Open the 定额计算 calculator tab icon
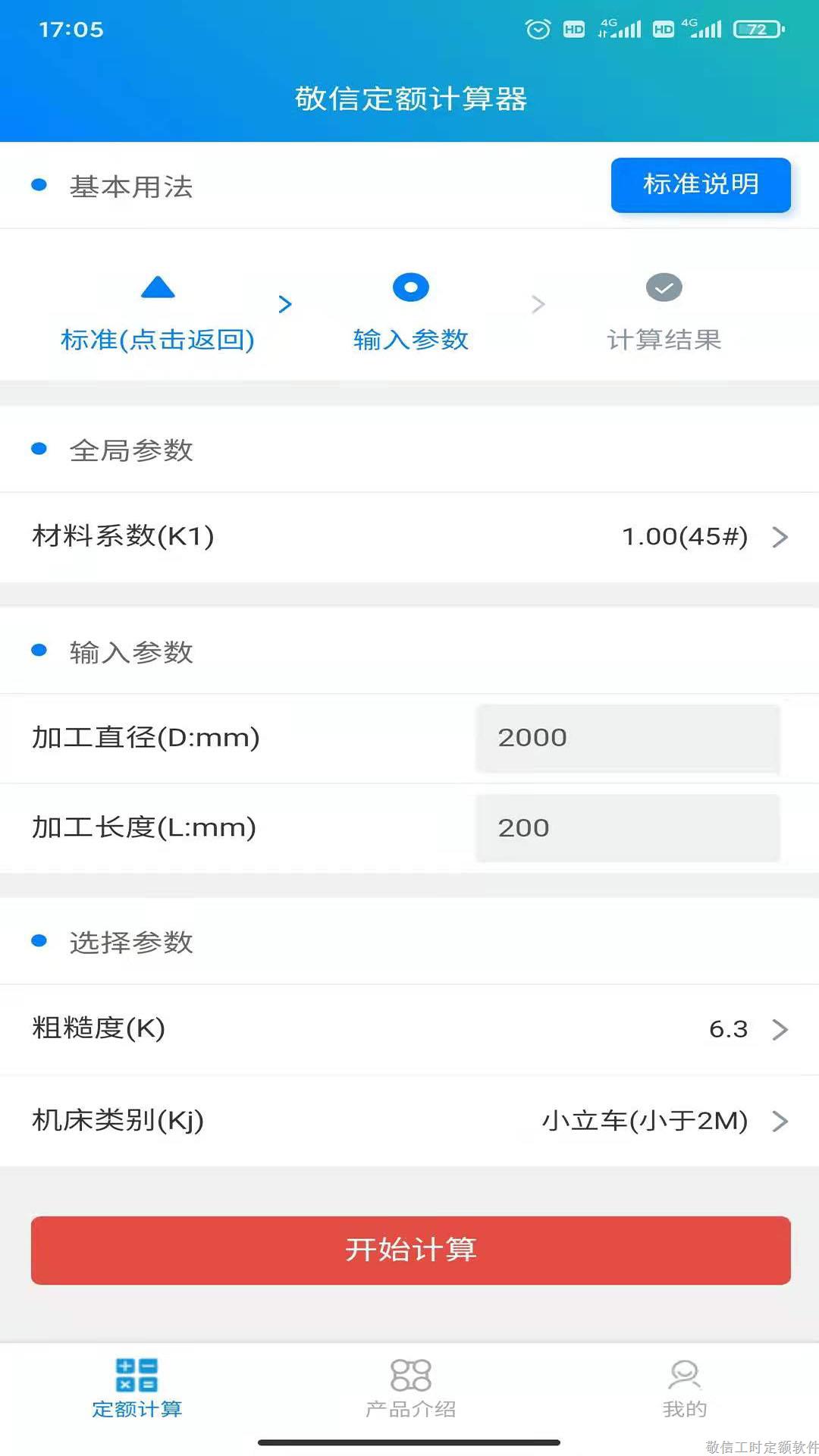This screenshot has height=1456, width=819. (x=136, y=1375)
